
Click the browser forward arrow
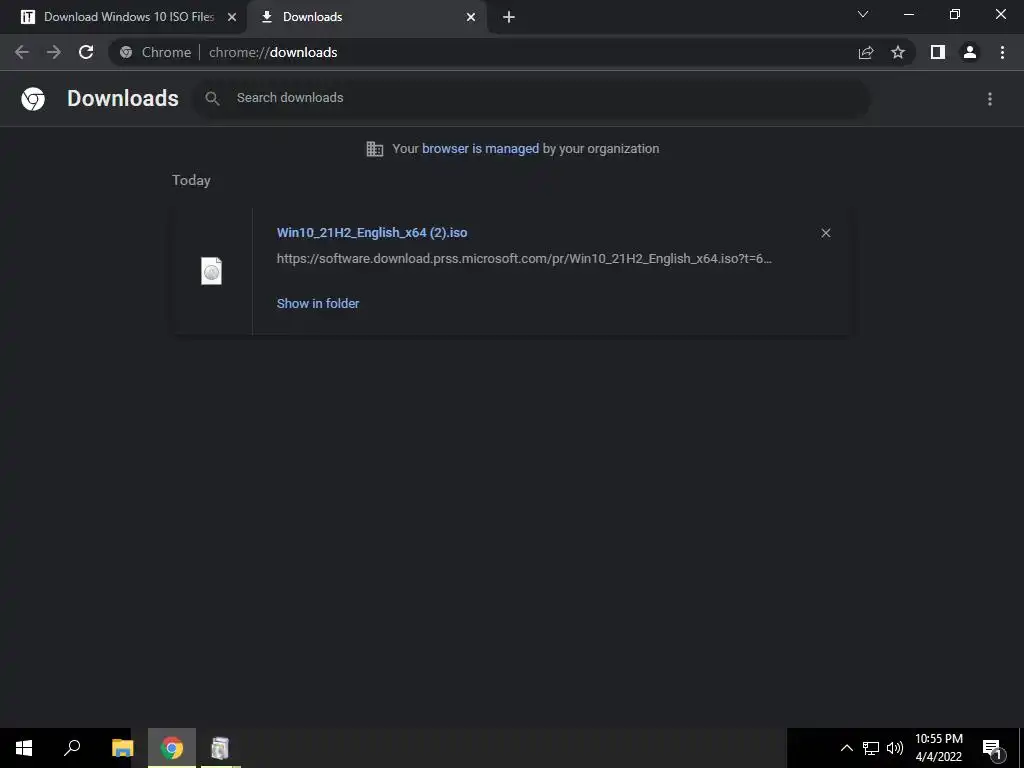(54, 52)
